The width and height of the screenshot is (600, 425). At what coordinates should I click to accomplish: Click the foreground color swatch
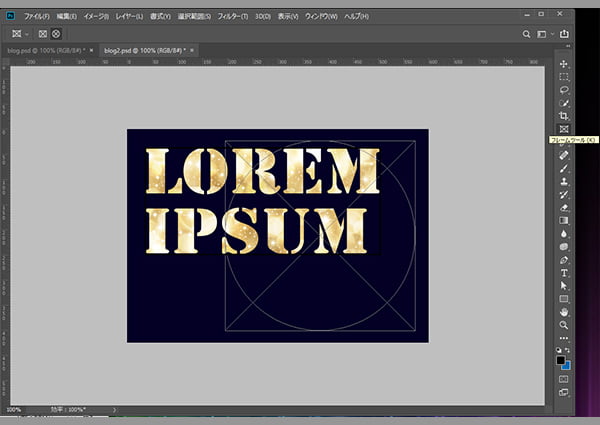point(561,360)
